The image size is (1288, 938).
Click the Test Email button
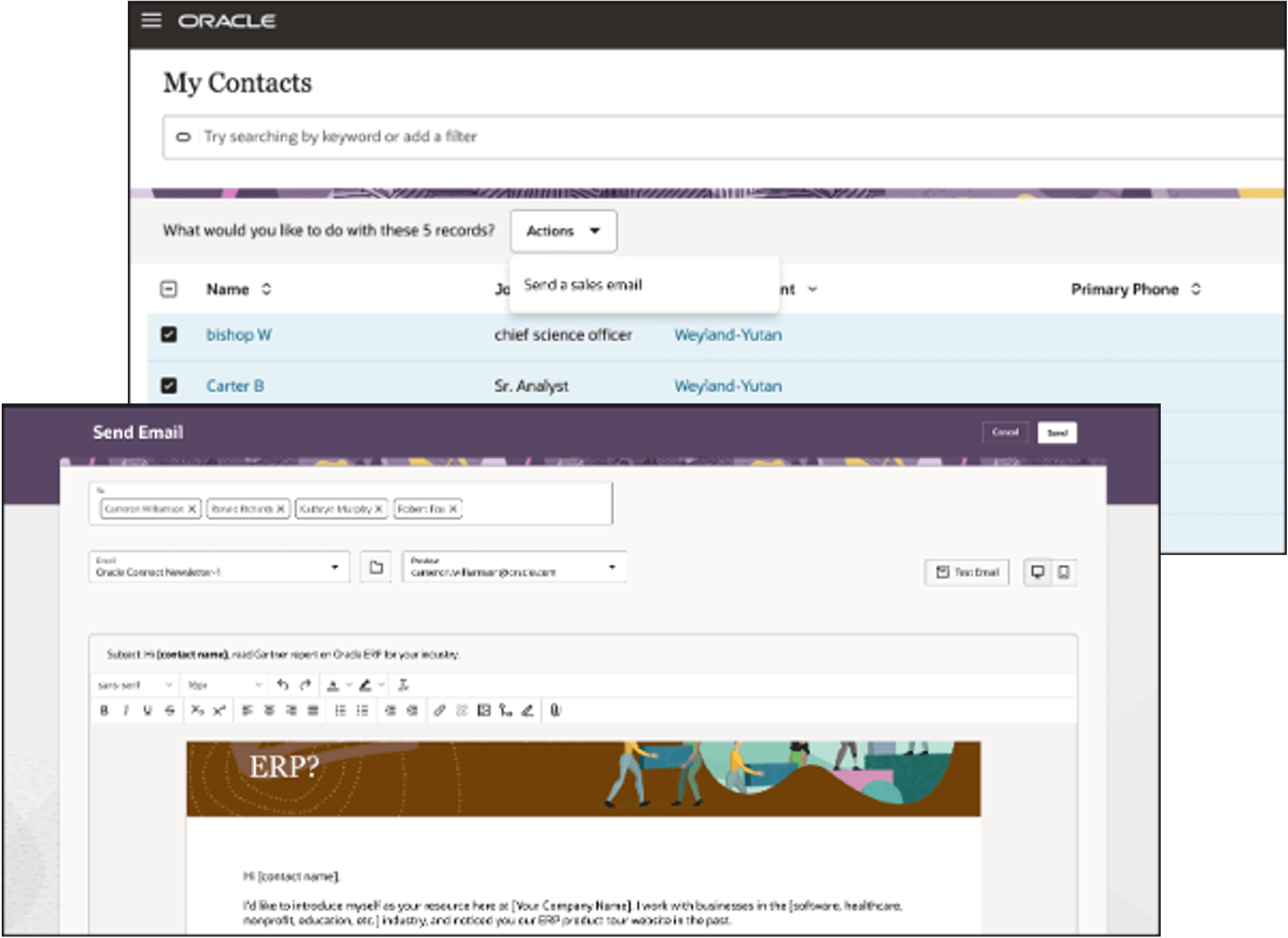(967, 572)
